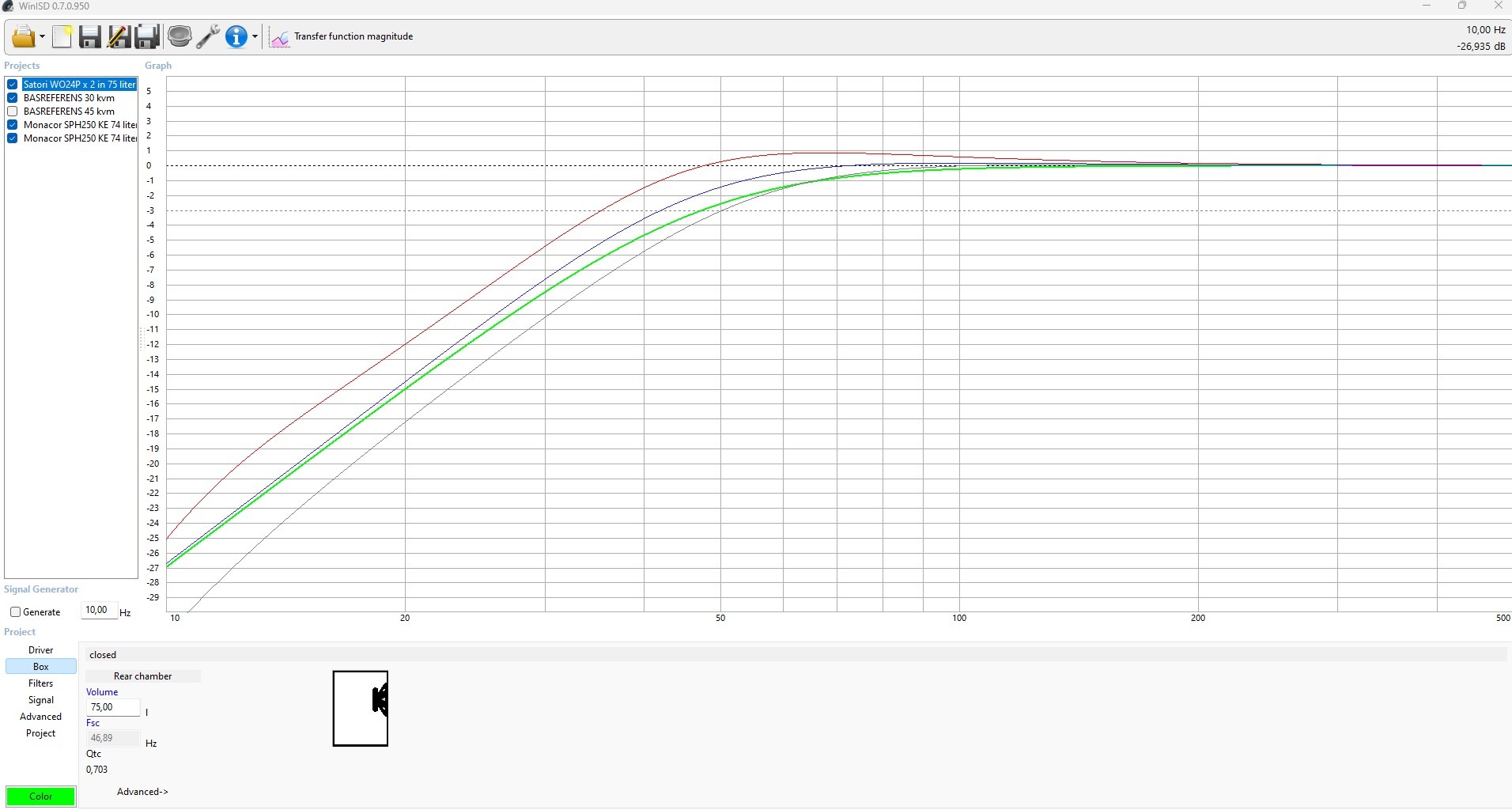The image size is (1512, 810).
Task: Click the closed box diagram thumbnail
Action: [x=361, y=709]
